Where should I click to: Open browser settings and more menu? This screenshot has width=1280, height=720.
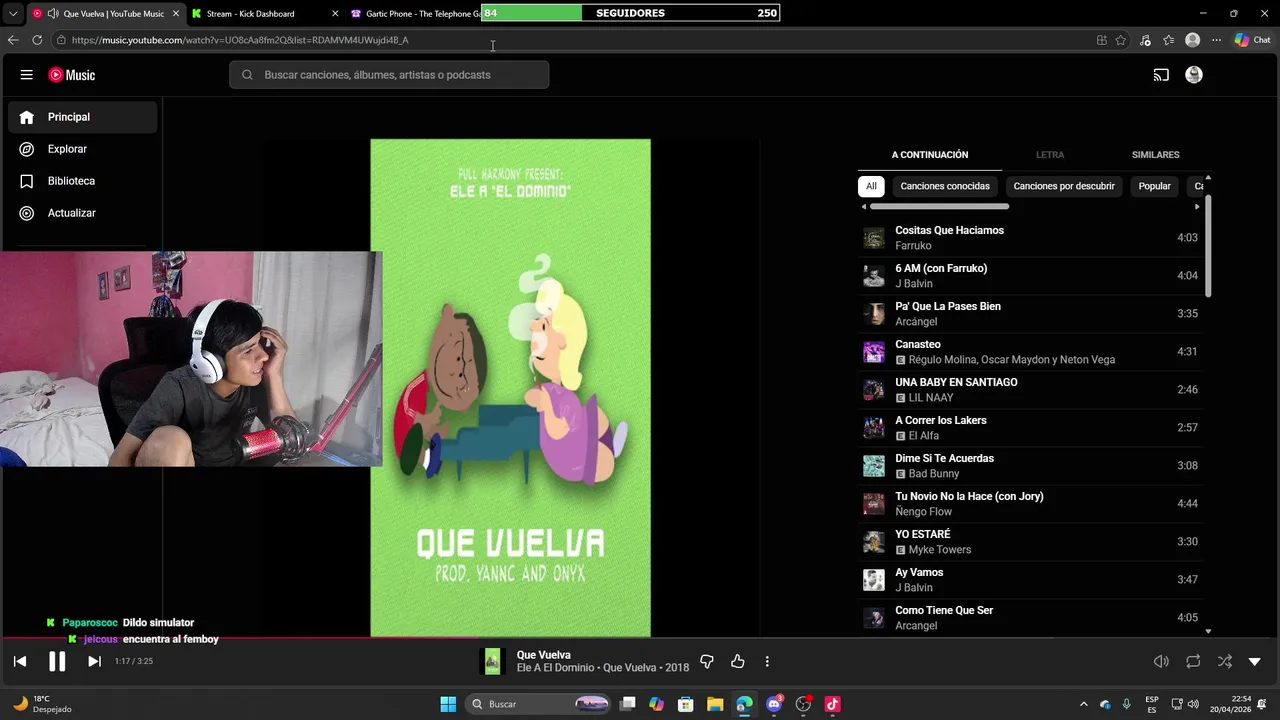[1216, 40]
